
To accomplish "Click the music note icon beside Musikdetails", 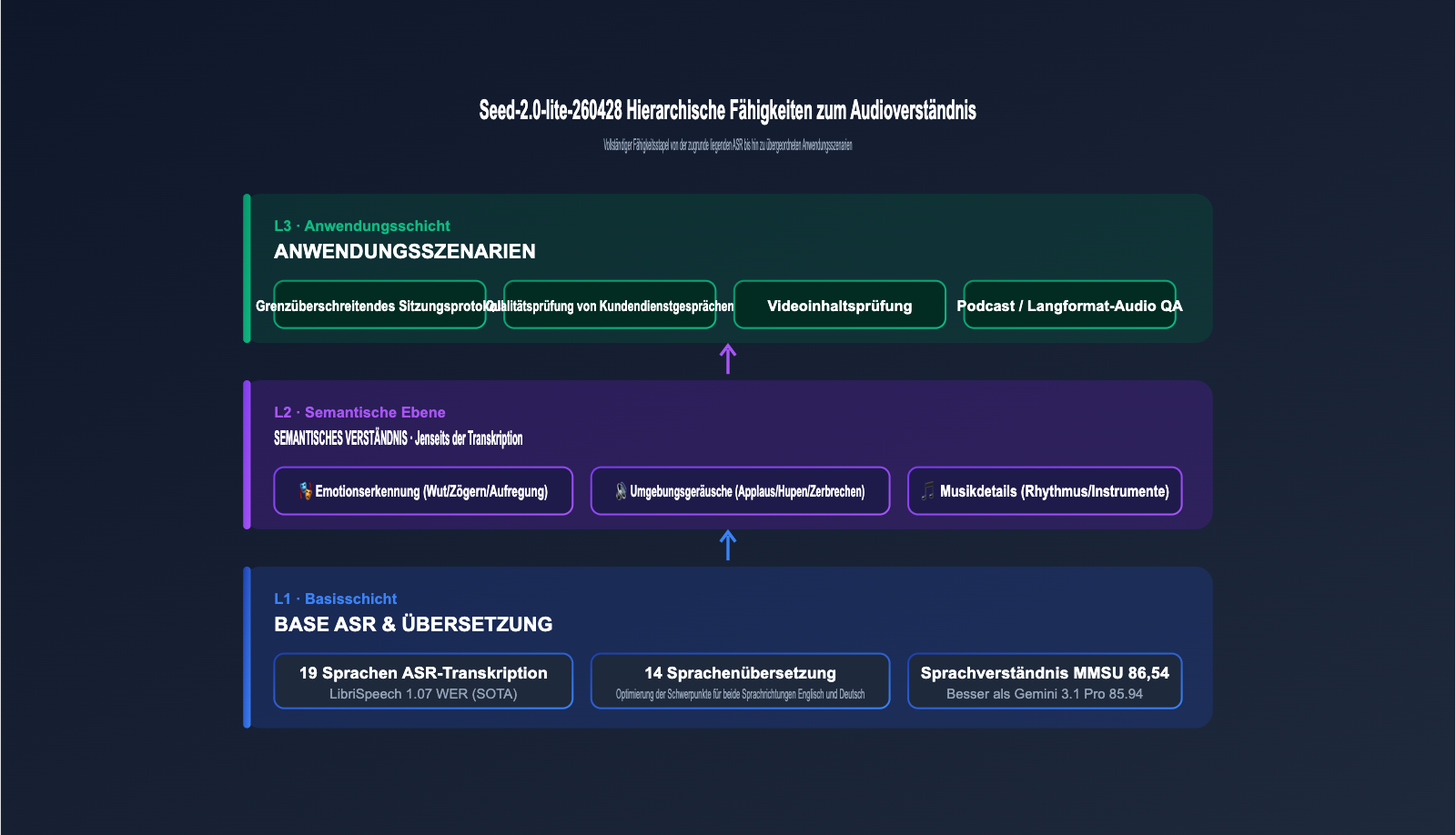I will [928, 491].
